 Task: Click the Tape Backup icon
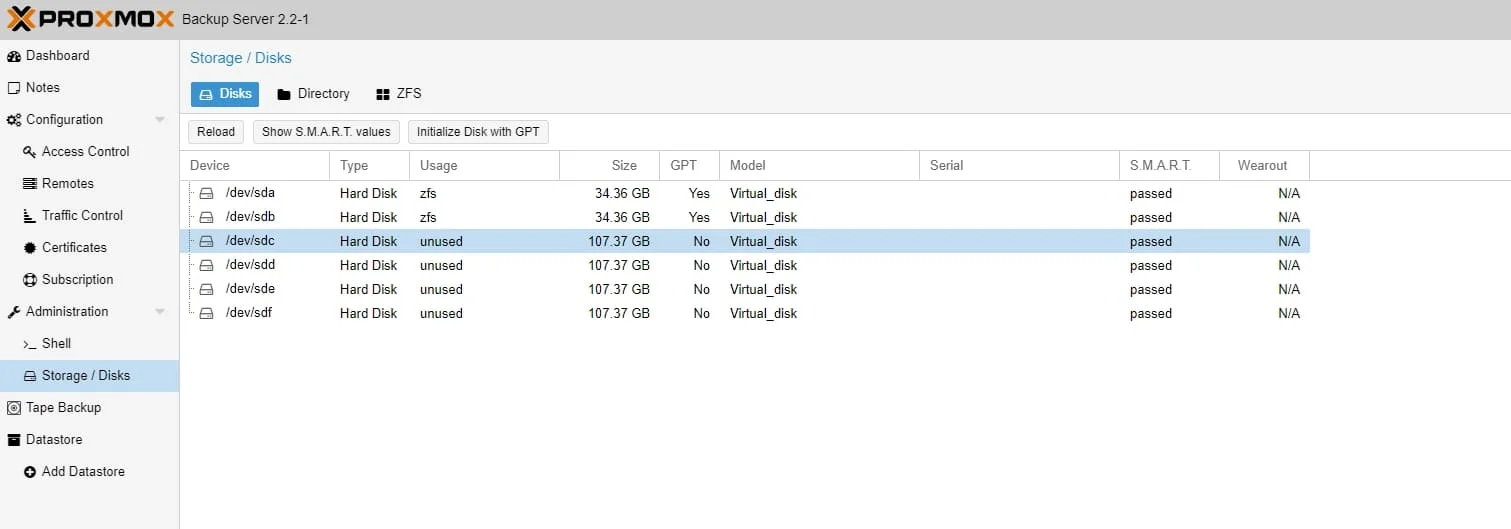14,408
